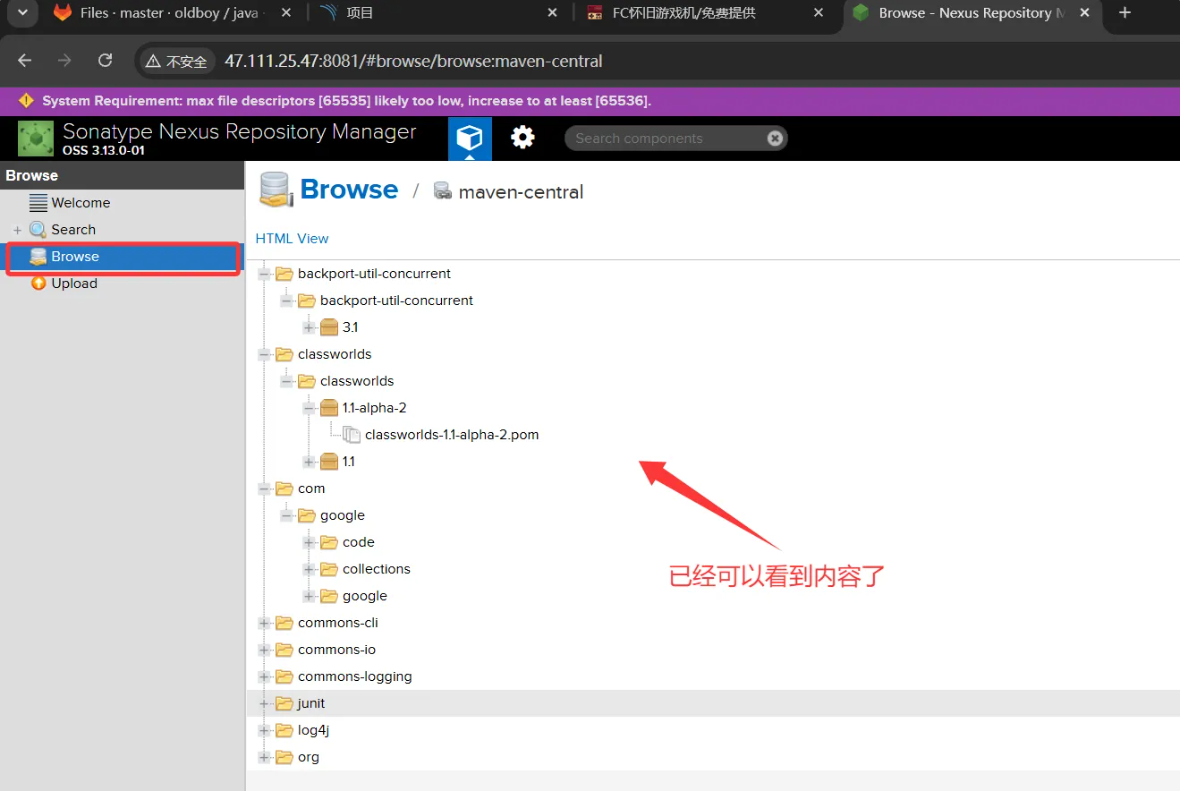Expand the code folder
The width and height of the screenshot is (1182, 791).
[308, 542]
